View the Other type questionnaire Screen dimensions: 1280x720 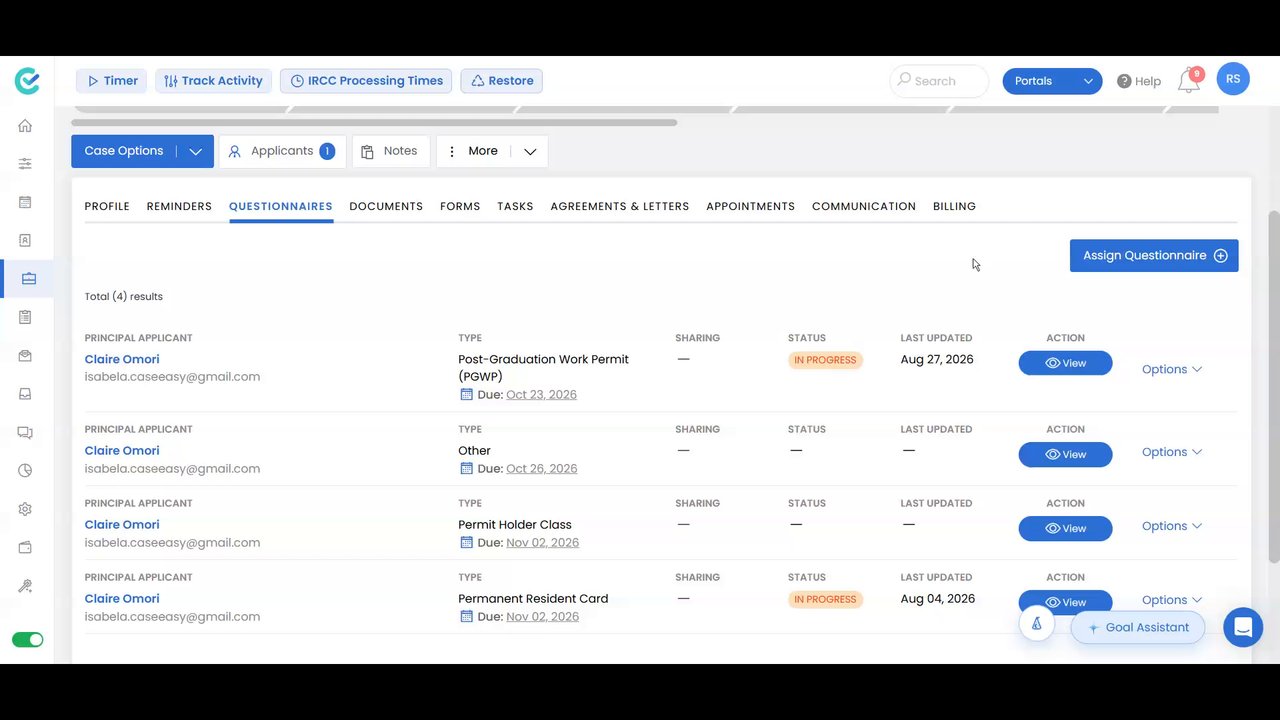click(1065, 454)
